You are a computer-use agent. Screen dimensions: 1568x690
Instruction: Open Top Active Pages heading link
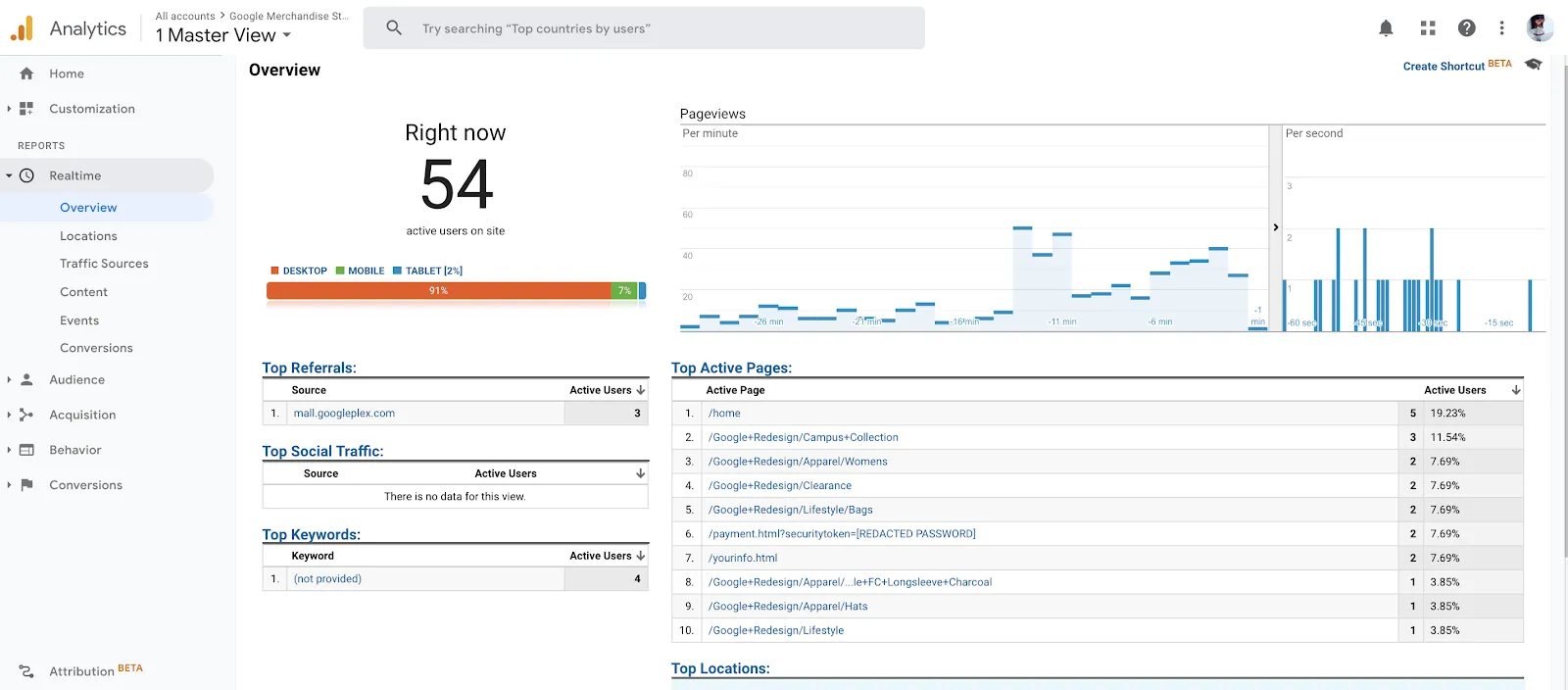pos(731,368)
